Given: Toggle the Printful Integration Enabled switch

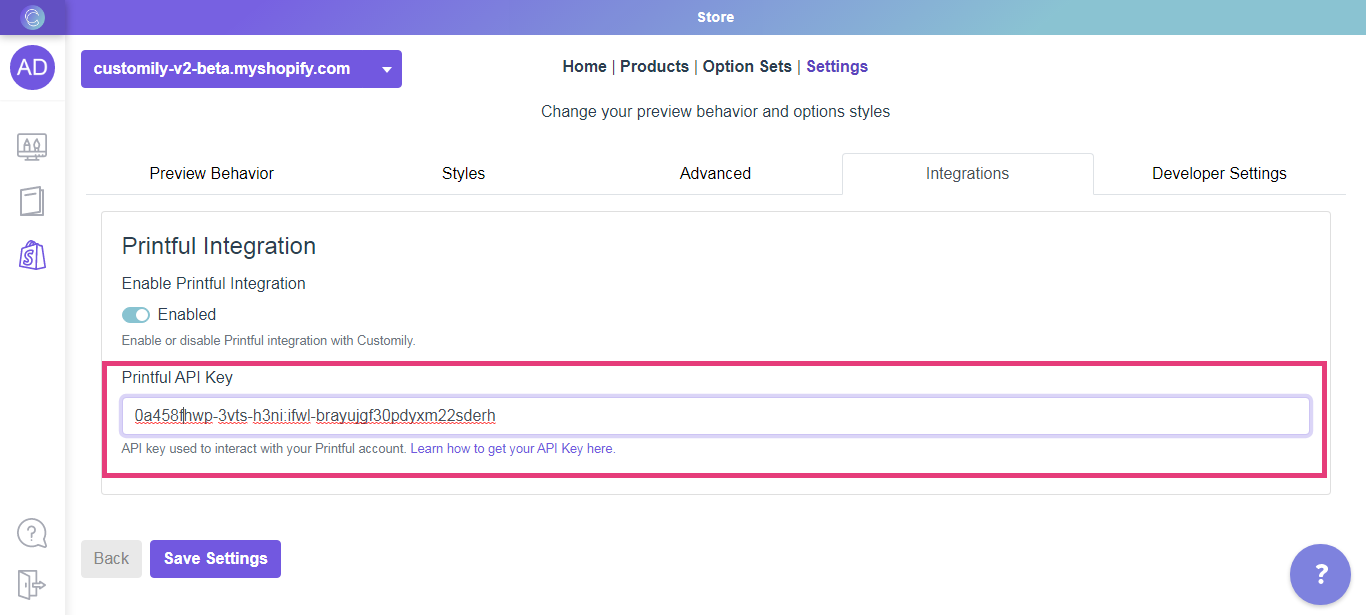Looking at the screenshot, I should coord(136,315).
